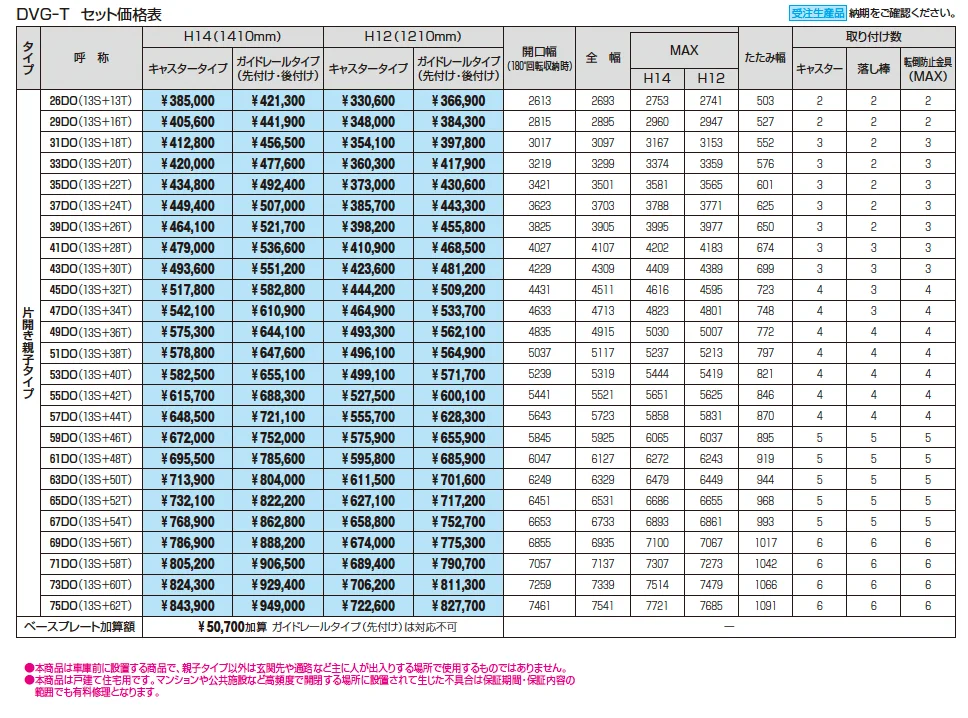Click price ¥685,900
Viewport: 968px width, 718px height.
pos(458,459)
